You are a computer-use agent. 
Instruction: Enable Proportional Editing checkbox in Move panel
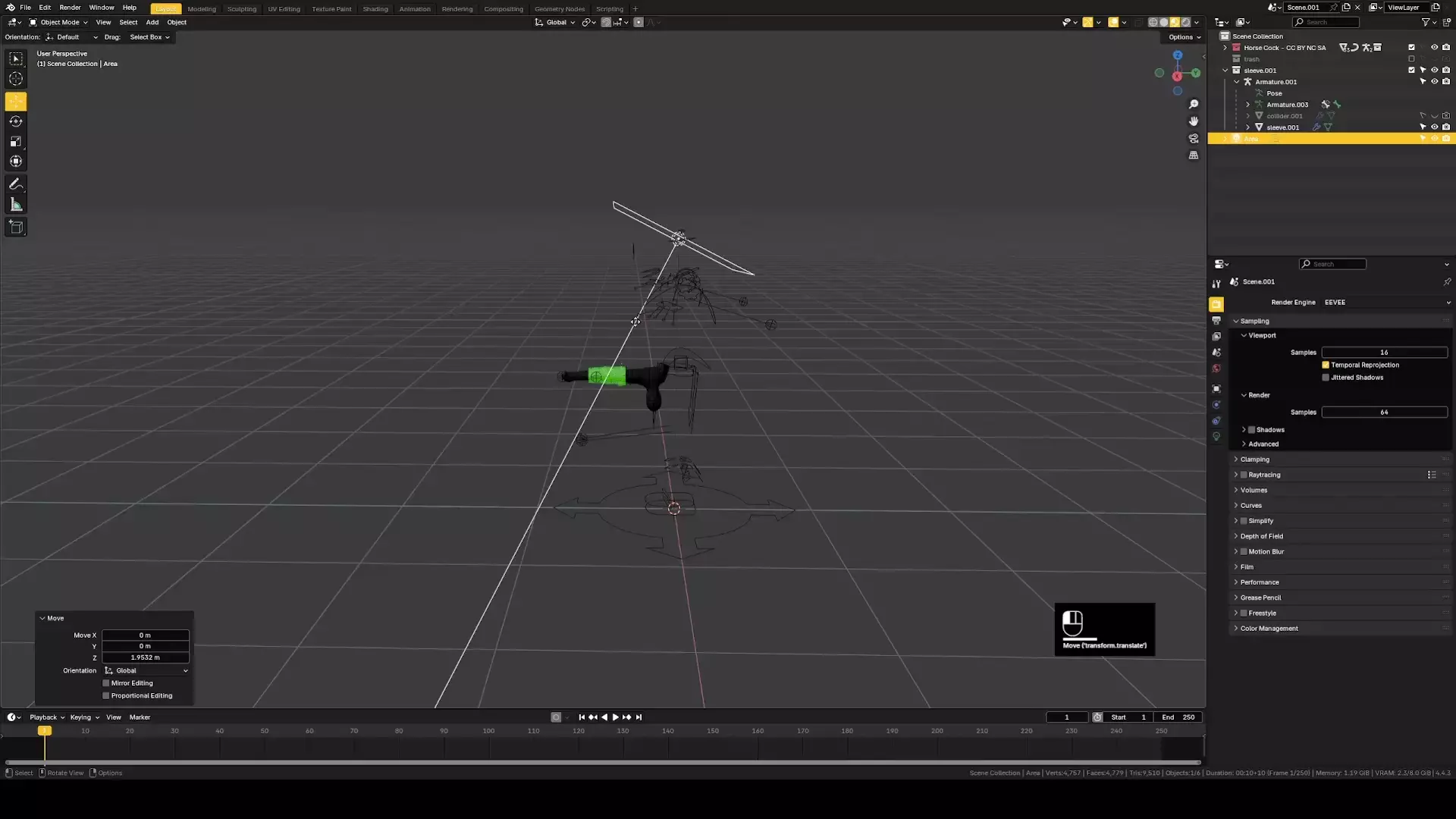click(106, 695)
